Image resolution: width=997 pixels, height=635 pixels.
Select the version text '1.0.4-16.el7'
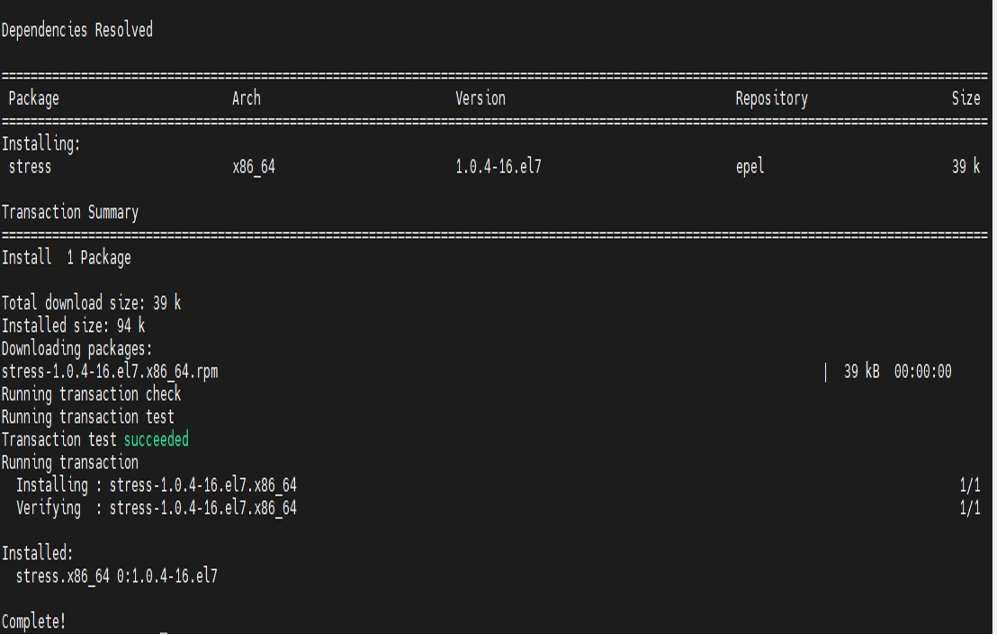pos(498,167)
